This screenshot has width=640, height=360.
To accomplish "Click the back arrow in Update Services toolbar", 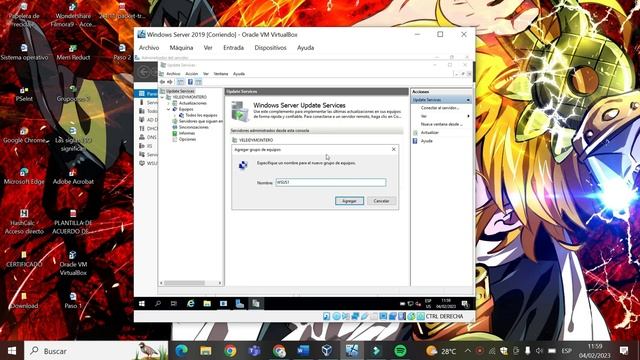I will click(x=162, y=82).
